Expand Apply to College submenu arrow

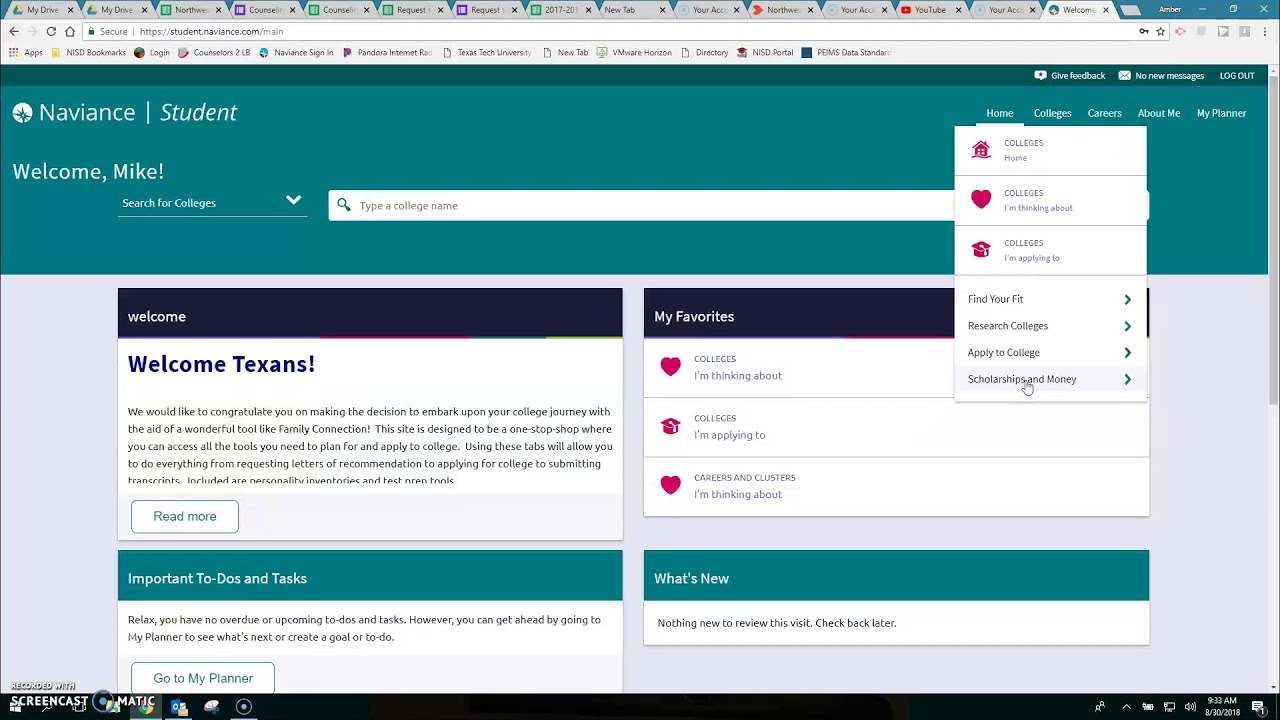pyautogui.click(x=1127, y=352)
